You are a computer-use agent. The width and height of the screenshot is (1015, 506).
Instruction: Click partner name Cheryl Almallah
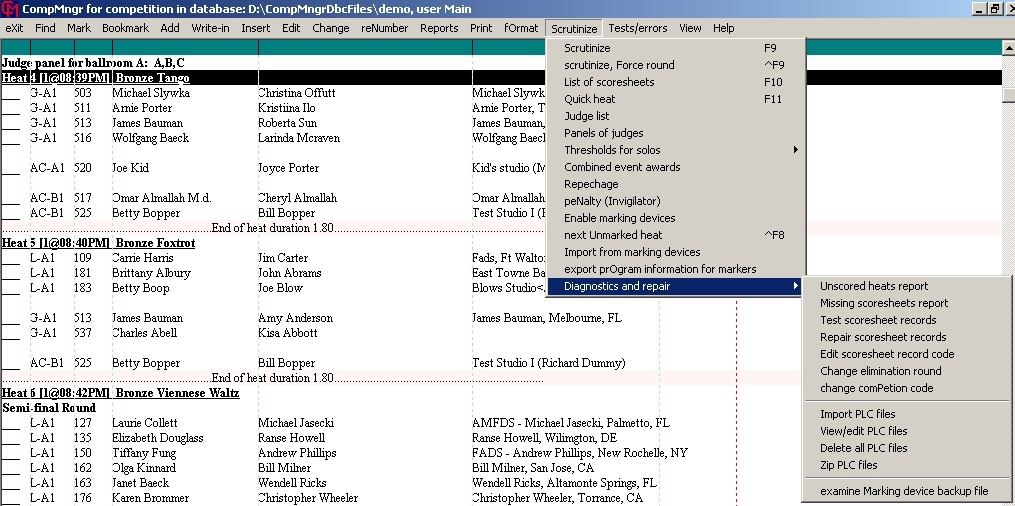pos(297,198)
